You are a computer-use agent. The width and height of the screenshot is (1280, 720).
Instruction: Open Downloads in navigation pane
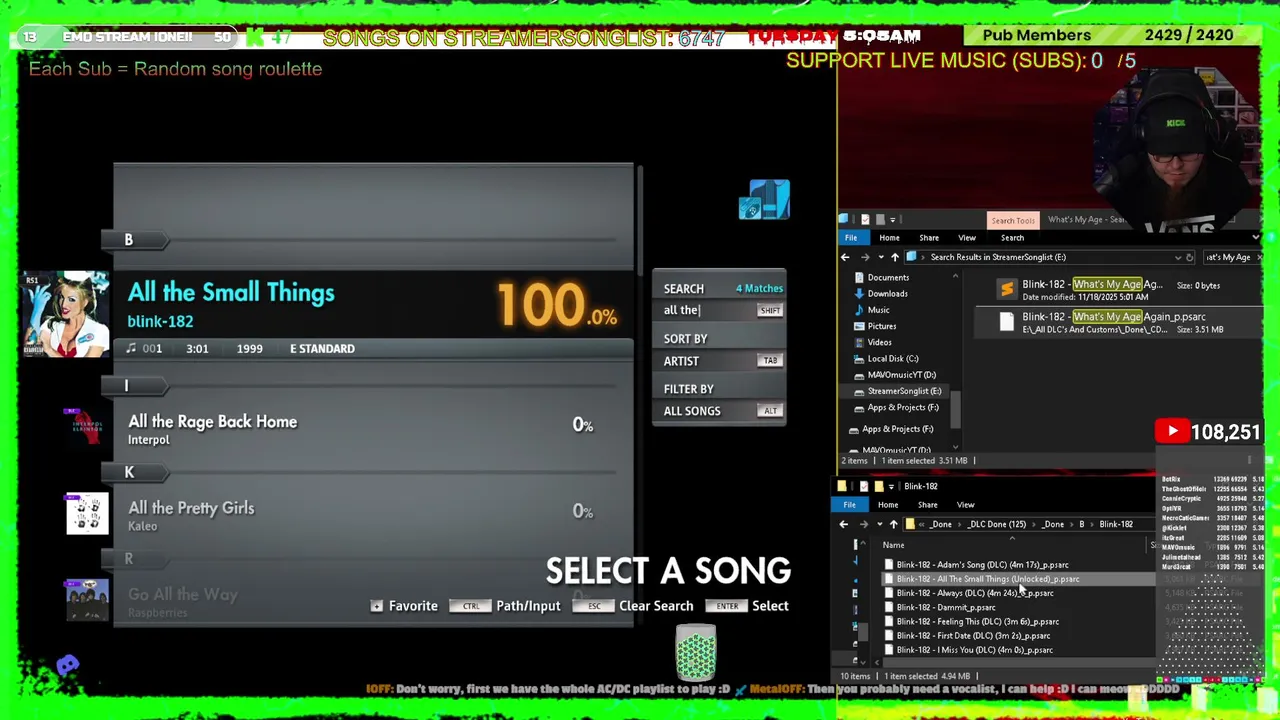[x=887, y=294]
